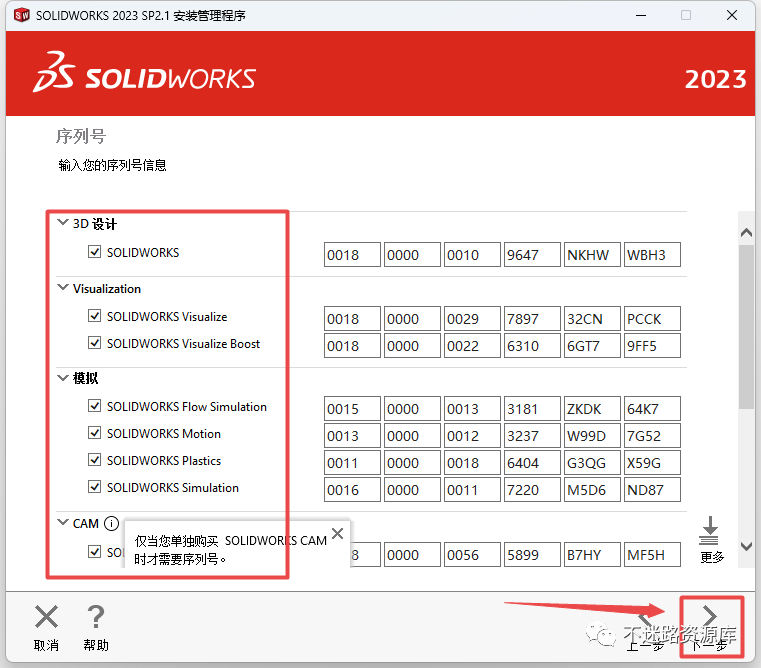Click Simulation serial field 7220

tap(532, 490)
